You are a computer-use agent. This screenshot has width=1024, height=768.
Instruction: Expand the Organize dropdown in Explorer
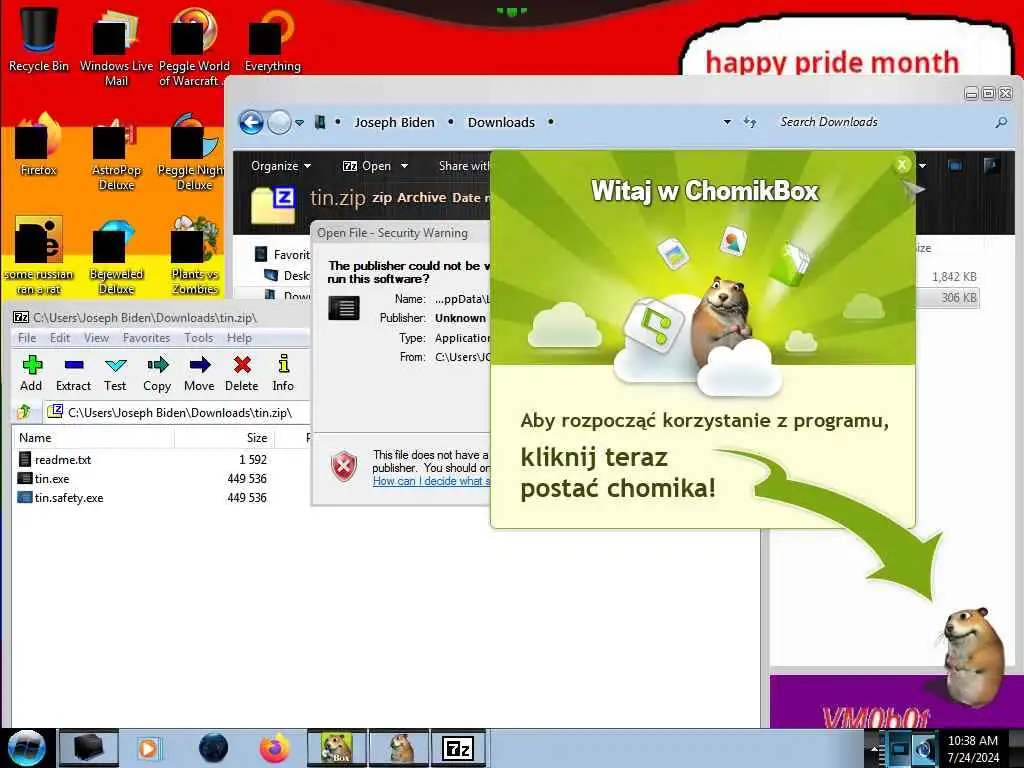(x=281, y=166)
